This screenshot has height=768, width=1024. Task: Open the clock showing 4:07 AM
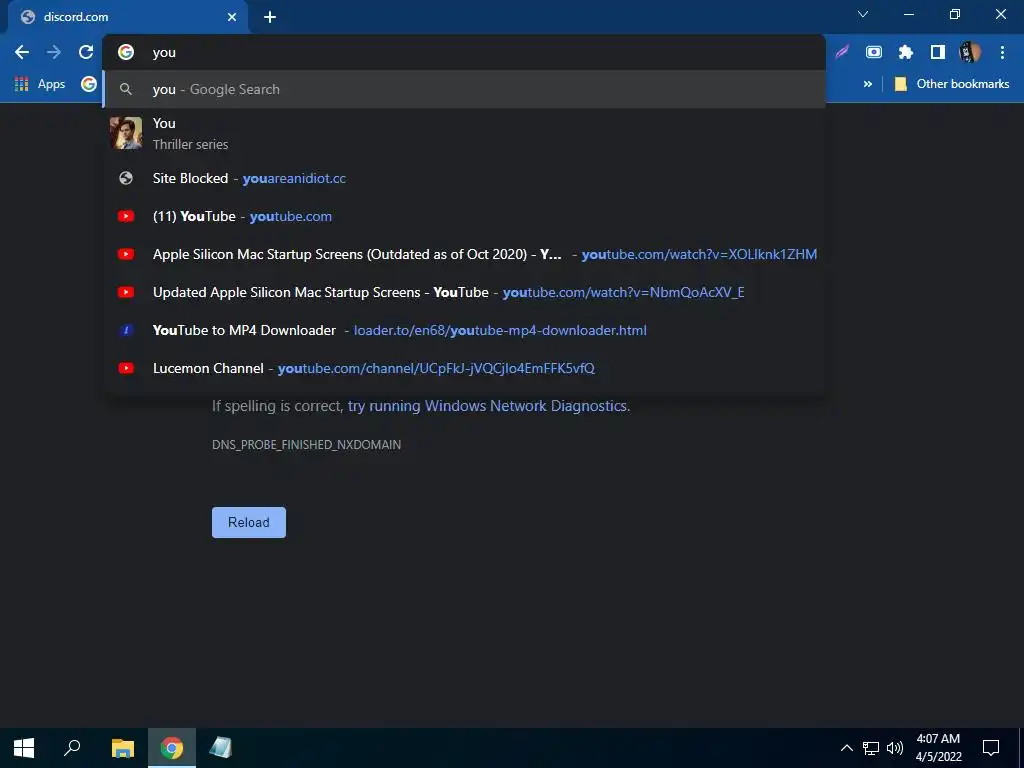pyautogui.click(x=938, y=748)
